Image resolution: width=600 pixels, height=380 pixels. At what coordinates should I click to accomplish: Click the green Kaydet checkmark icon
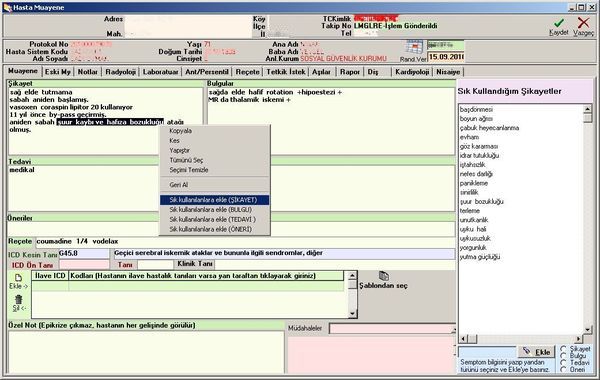coord(559,23)
